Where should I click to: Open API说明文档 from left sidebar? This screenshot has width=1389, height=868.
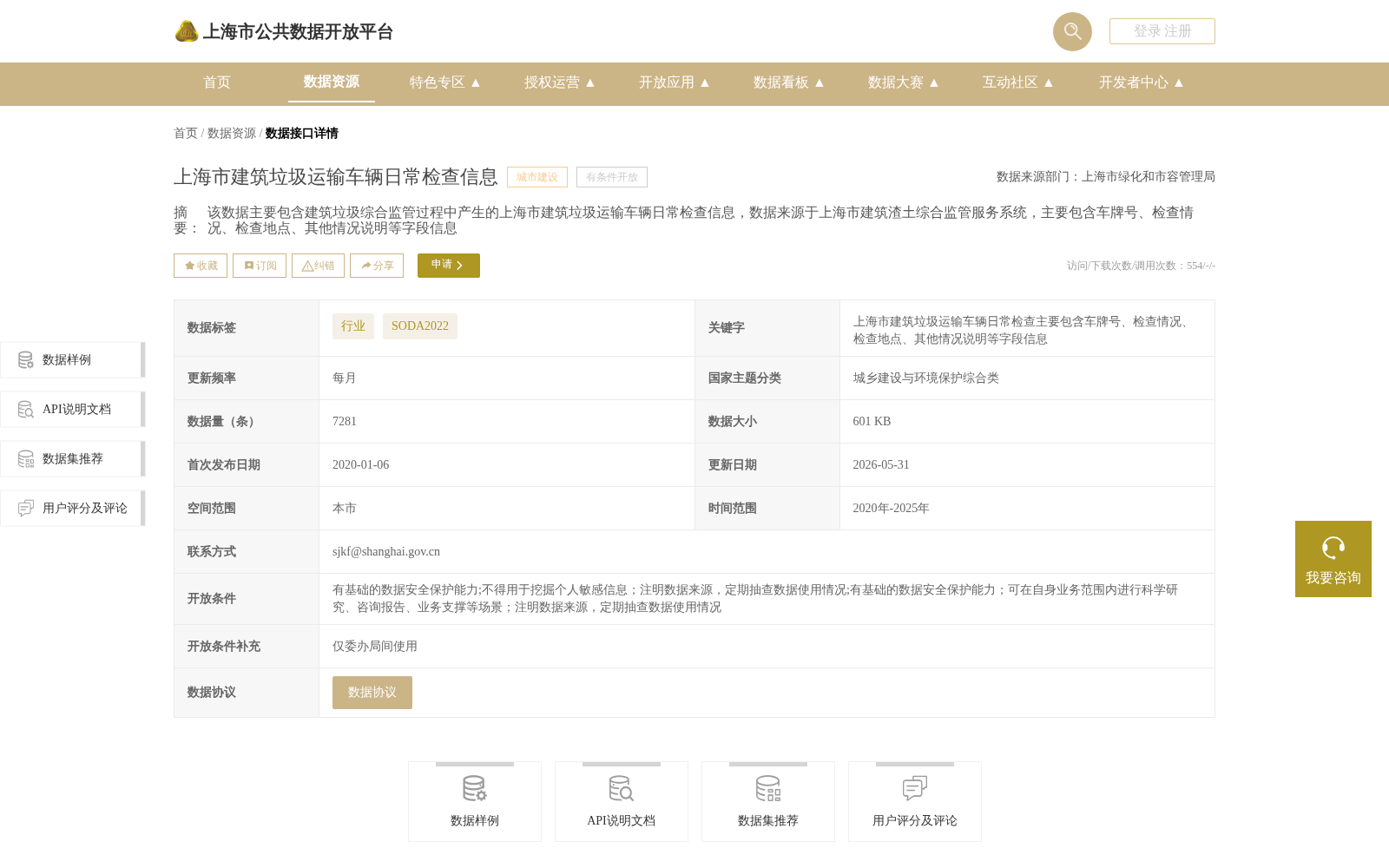click(73, 409)
